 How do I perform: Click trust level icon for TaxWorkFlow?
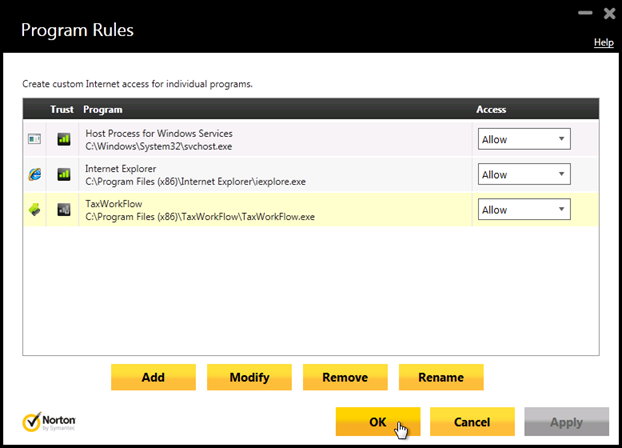pos(64,209)
